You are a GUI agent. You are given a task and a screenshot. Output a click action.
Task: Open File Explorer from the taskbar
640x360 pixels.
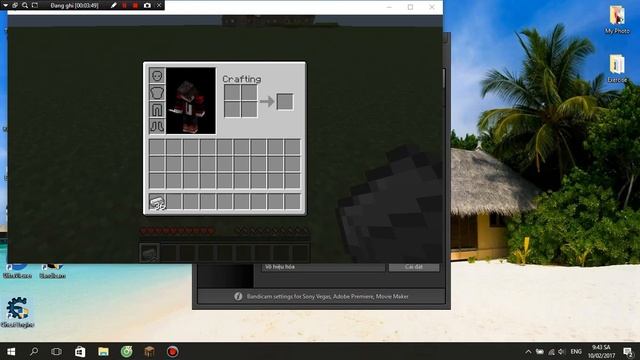click(103, 351)
